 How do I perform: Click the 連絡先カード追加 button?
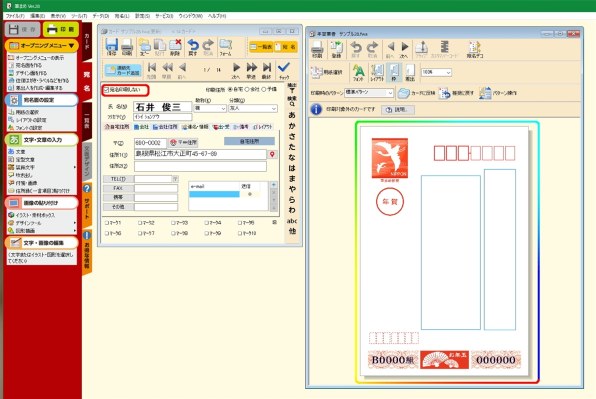pyautogui.click(x=123, y=70)
